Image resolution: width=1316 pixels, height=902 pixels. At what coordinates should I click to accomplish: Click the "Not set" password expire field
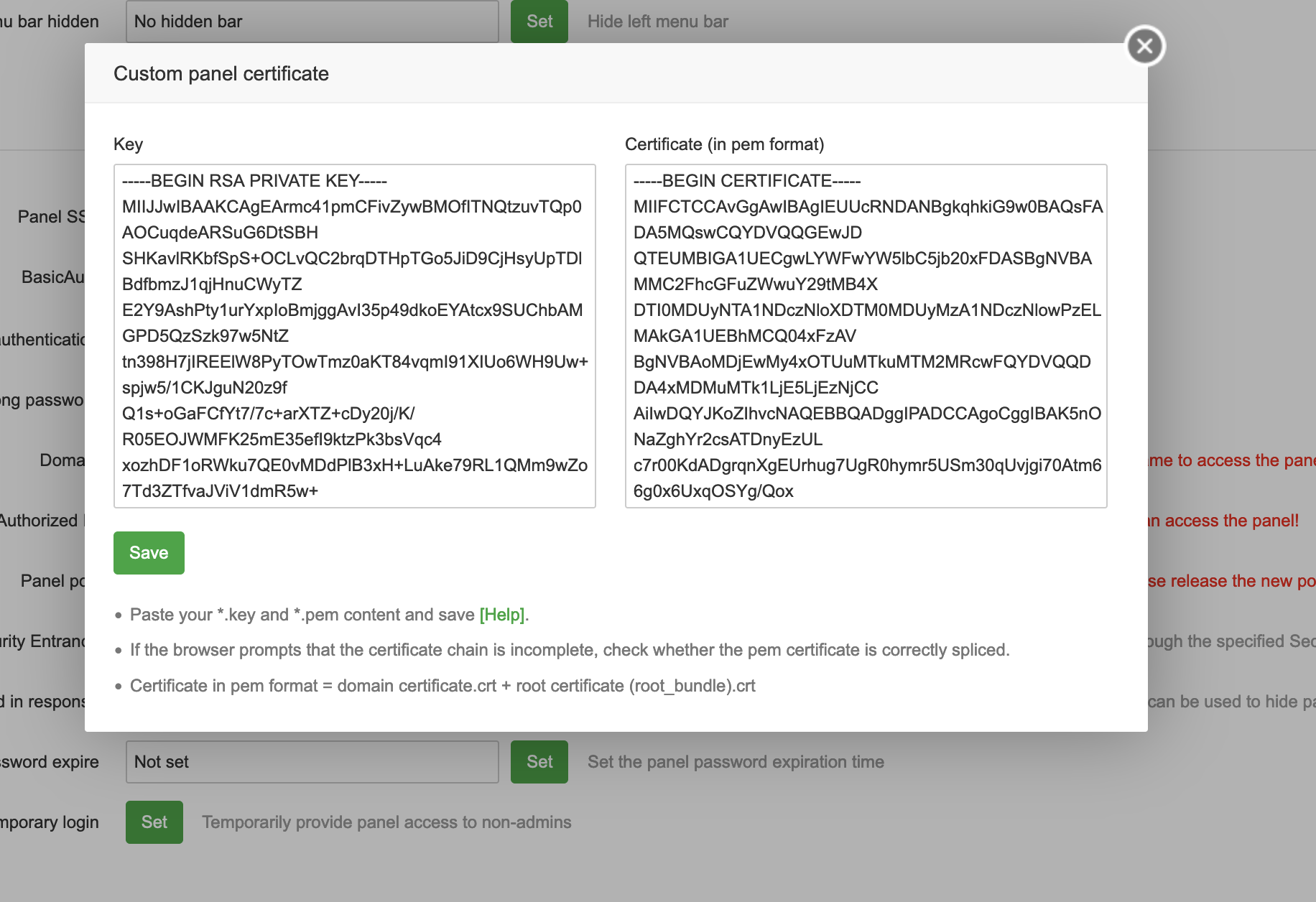tap(312, 762)
